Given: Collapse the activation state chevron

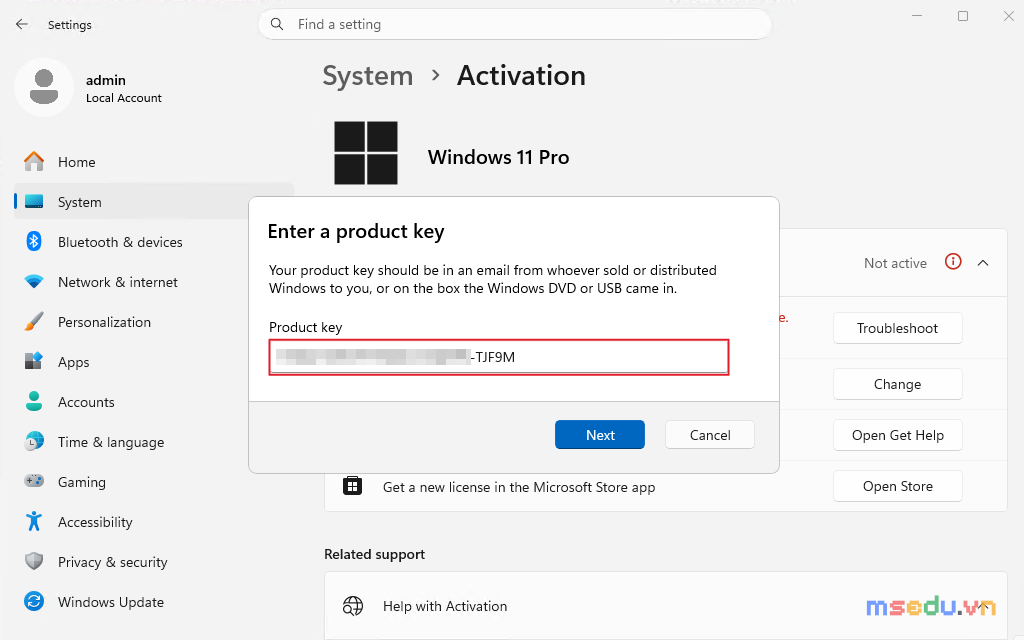Looking at the screenshot, I should [x=983, y=263].
